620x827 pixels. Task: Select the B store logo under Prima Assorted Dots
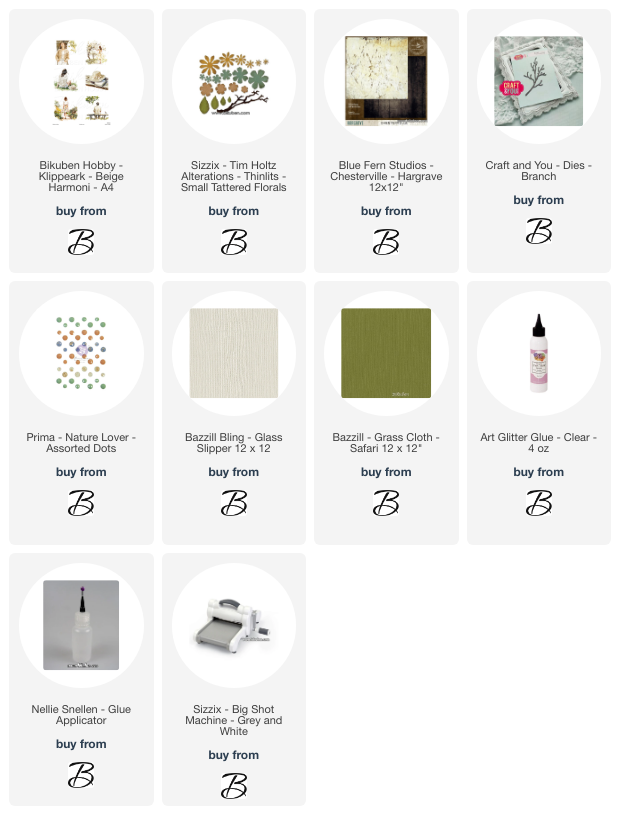[x=81, y=503]
